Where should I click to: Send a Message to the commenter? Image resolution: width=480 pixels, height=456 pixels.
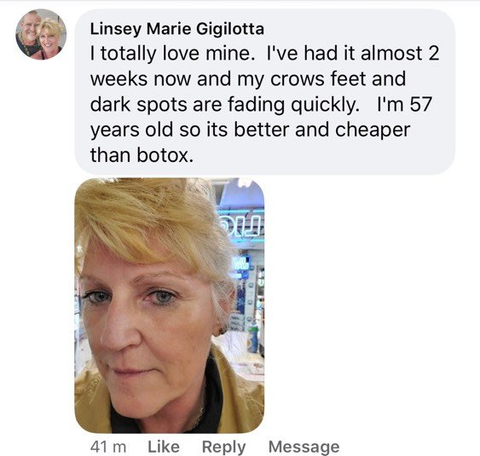click(304, 447)
